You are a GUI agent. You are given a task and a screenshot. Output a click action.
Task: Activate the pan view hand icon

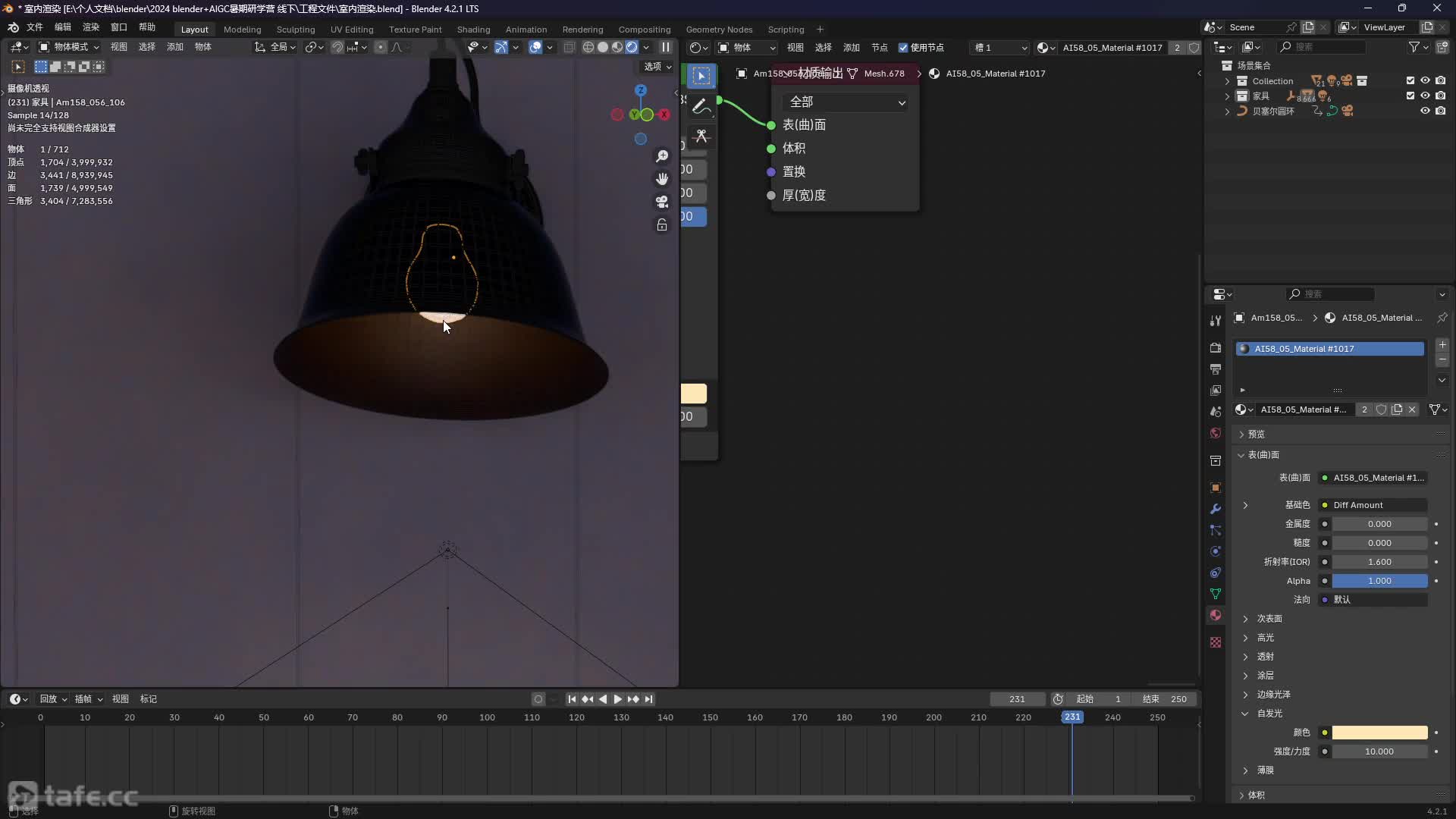coord(662,179)
